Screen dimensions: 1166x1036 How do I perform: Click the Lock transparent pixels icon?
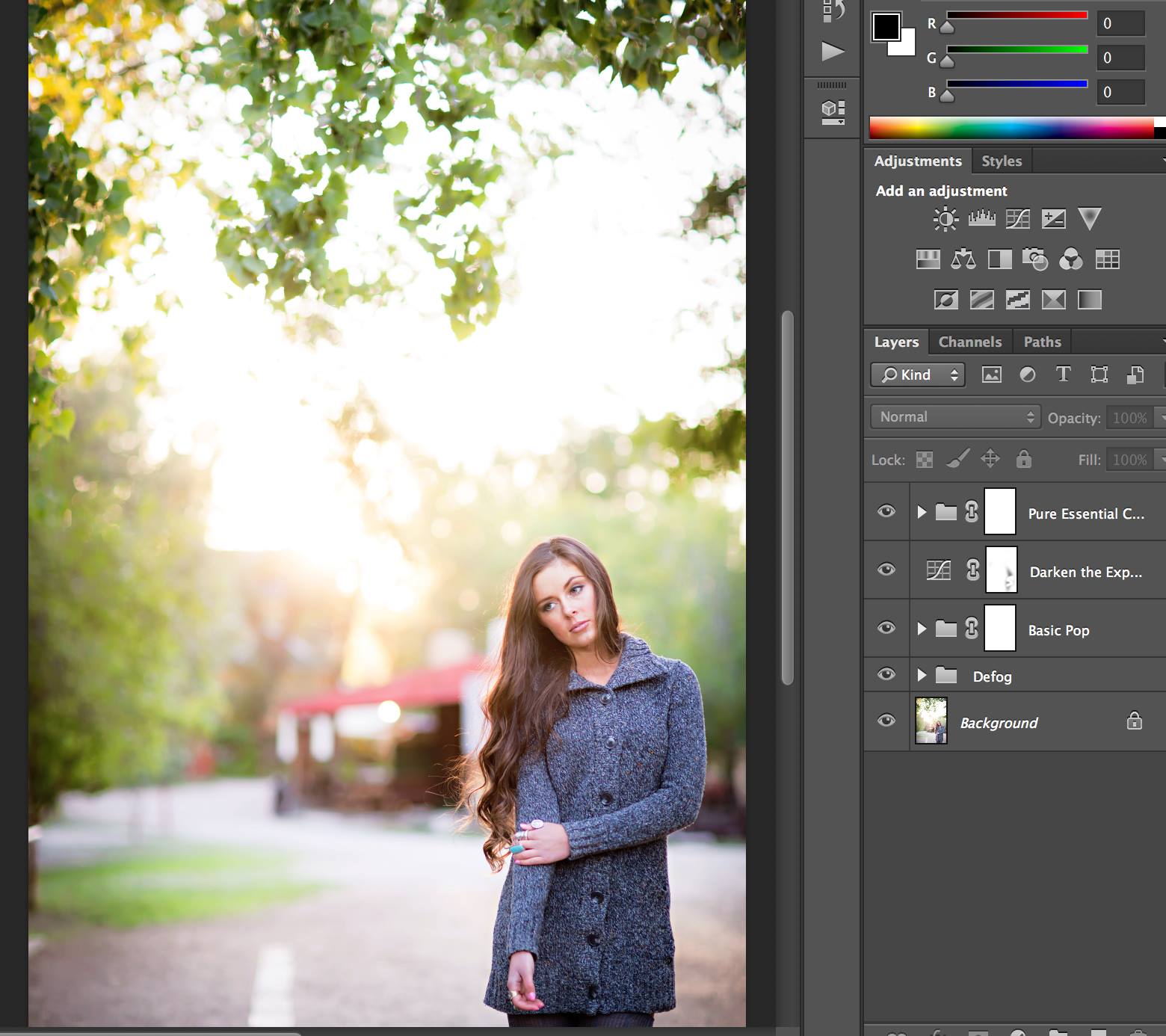point(925,460)
